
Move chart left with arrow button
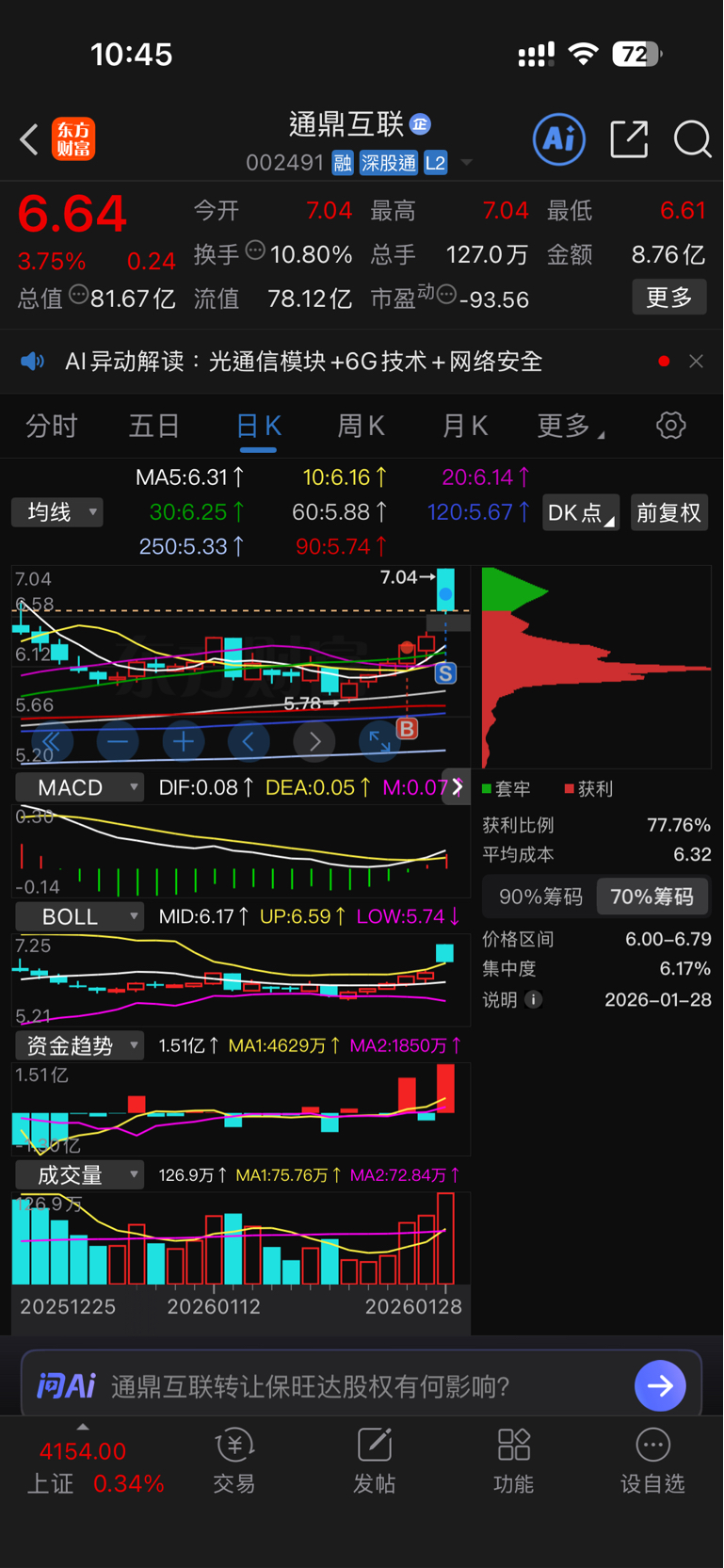point(249,742)
